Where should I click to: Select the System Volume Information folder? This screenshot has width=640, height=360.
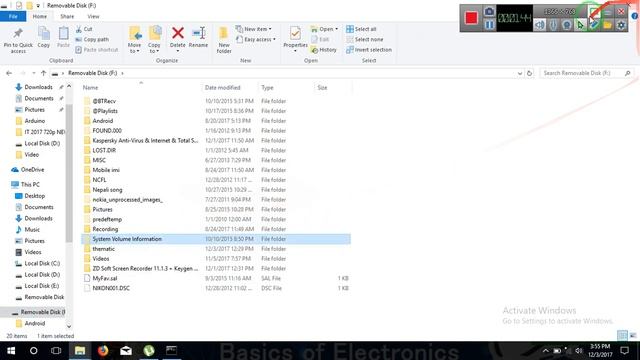pos(216,239)
